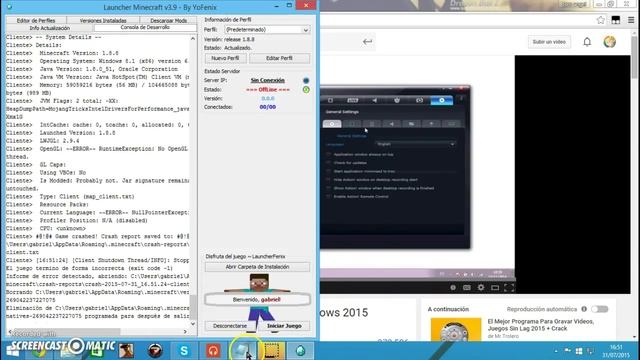
Task: Switch to Descargar Mods tab
Action: click(168, 20)
